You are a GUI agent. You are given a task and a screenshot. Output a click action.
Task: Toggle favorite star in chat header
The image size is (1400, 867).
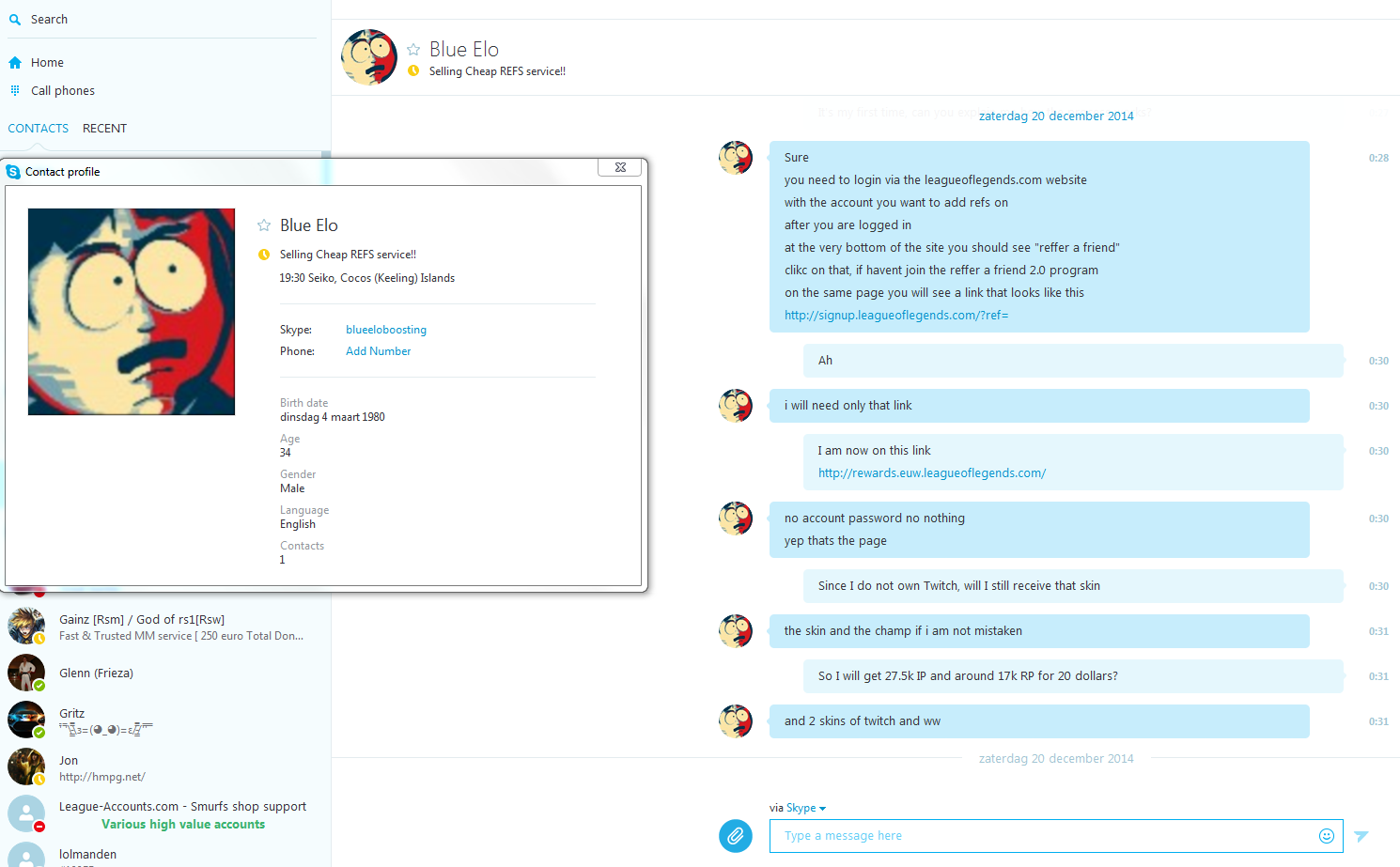[x=413, y=50]
